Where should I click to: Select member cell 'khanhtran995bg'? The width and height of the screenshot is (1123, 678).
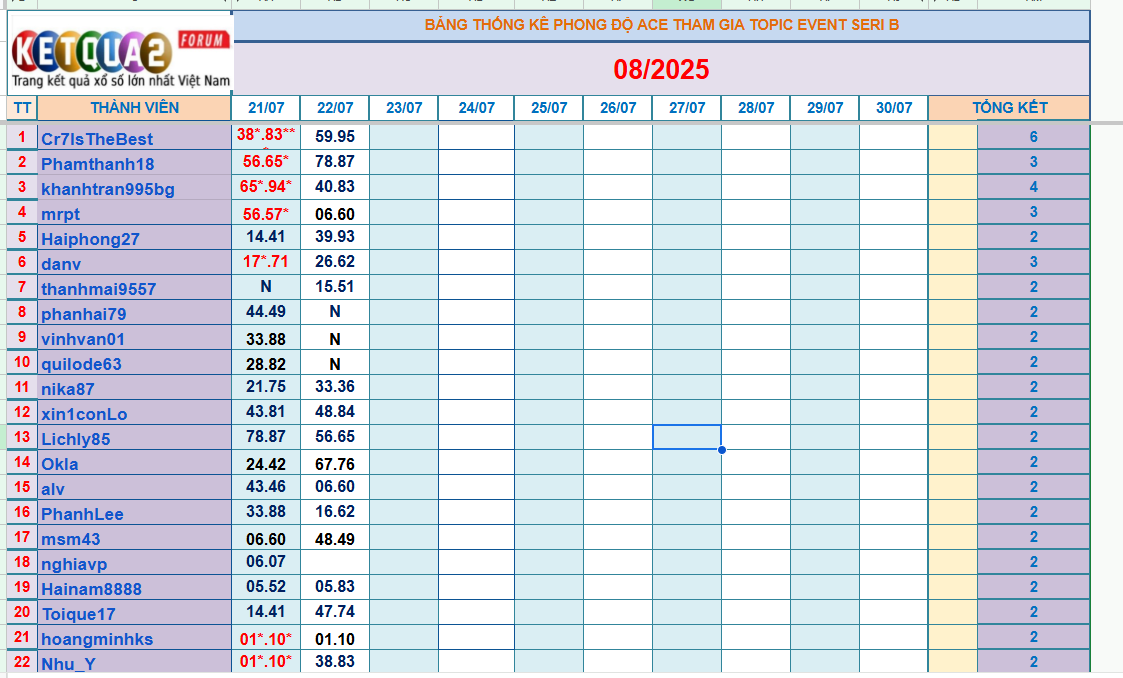pyautogui.click(x=135, y=188)
